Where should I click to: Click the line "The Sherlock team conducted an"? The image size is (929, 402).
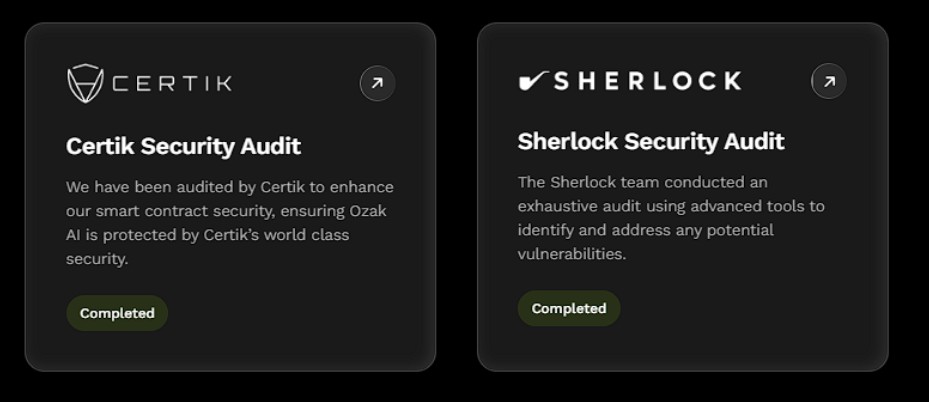pos(642,182)
